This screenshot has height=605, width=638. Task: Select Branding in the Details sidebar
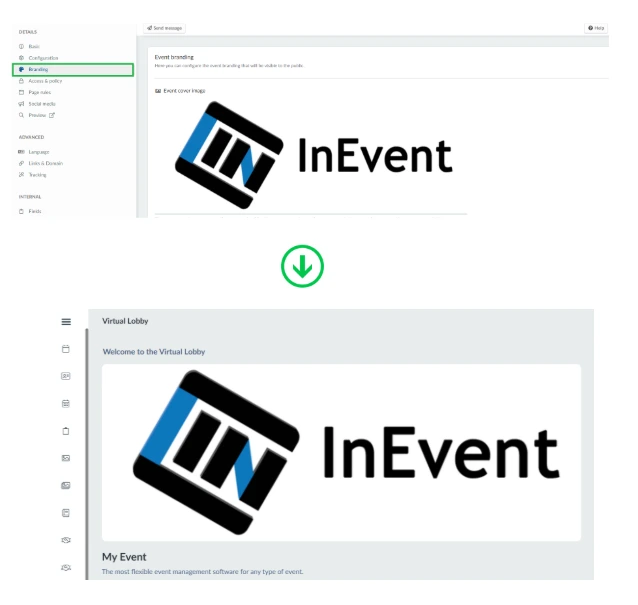coord(73,70)
